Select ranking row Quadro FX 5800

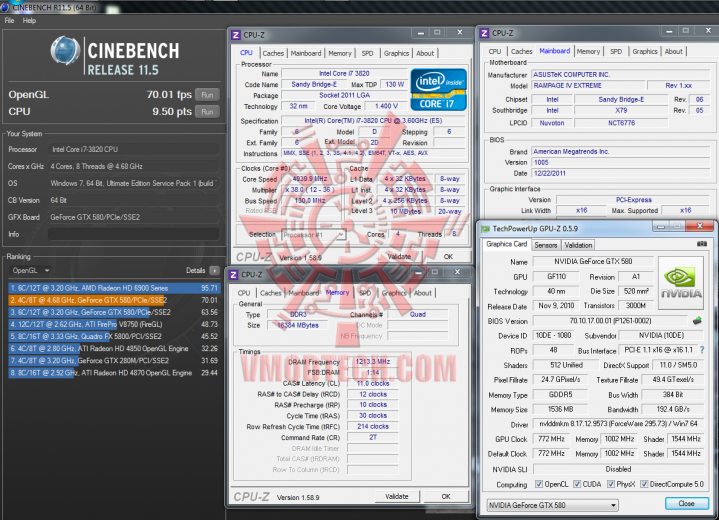coord(114,336)
